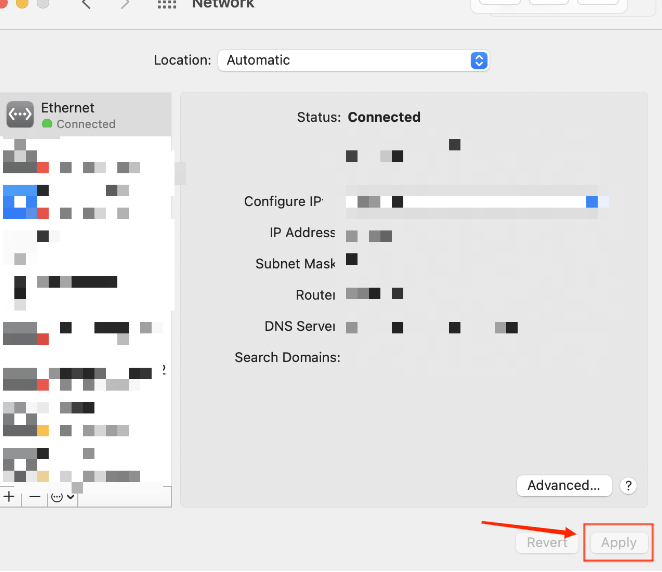Select the Ethernet Connected list item
This screenshot has width=662, height=572.
[x=86, y=114]
